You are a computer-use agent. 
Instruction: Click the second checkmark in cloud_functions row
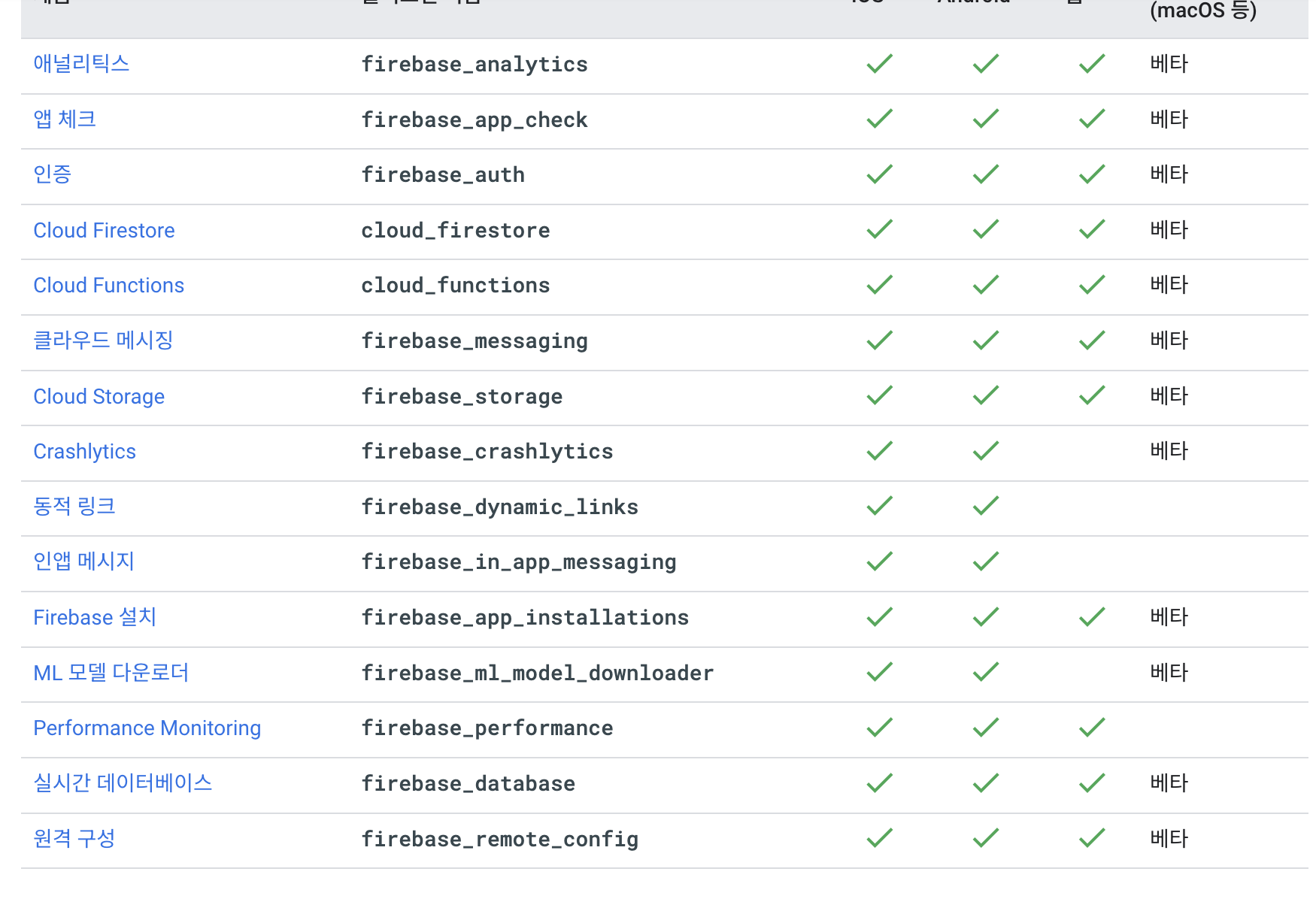pos(986,285)
